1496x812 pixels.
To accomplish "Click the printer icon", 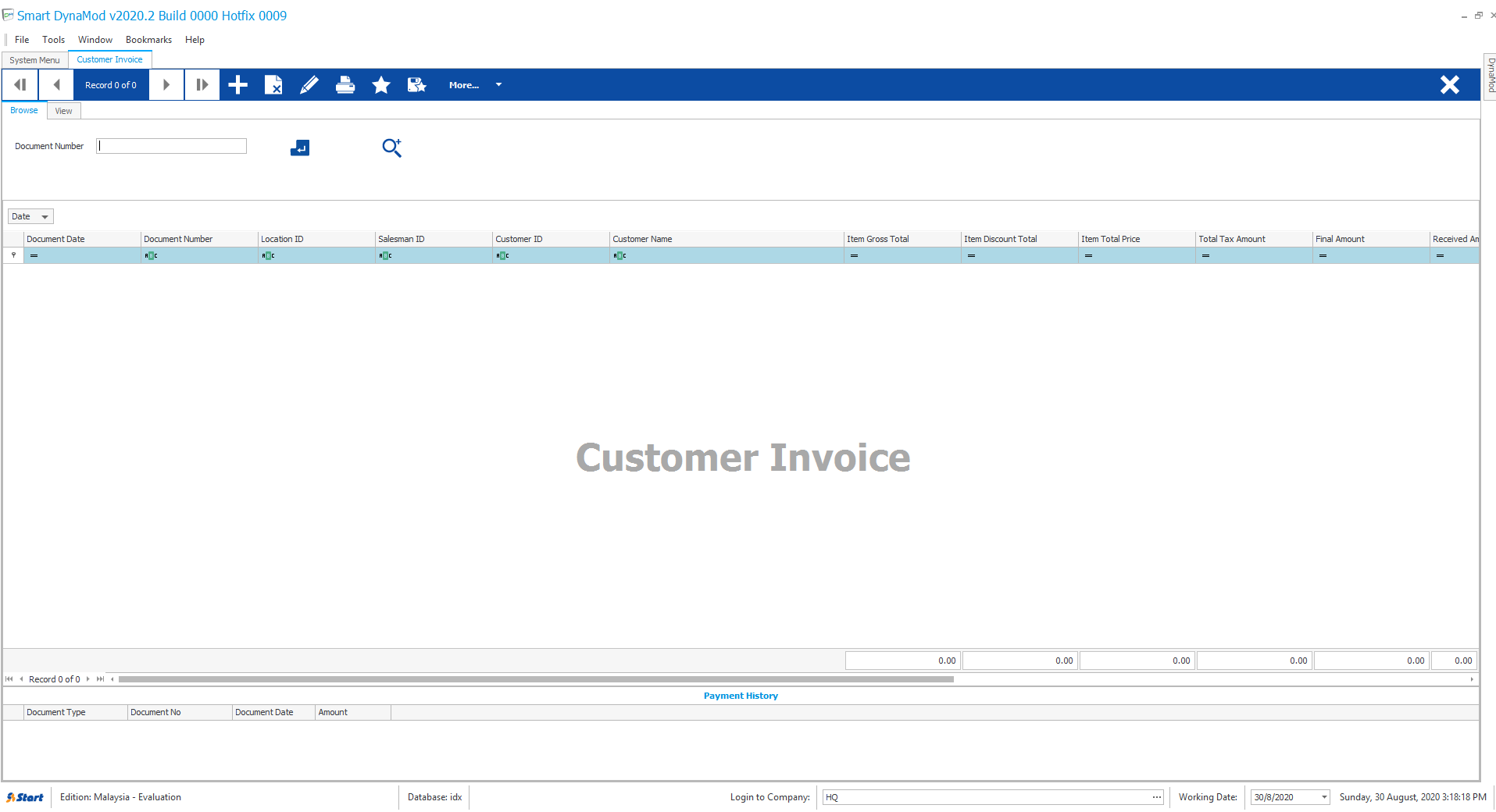I will tap(345, 85).
